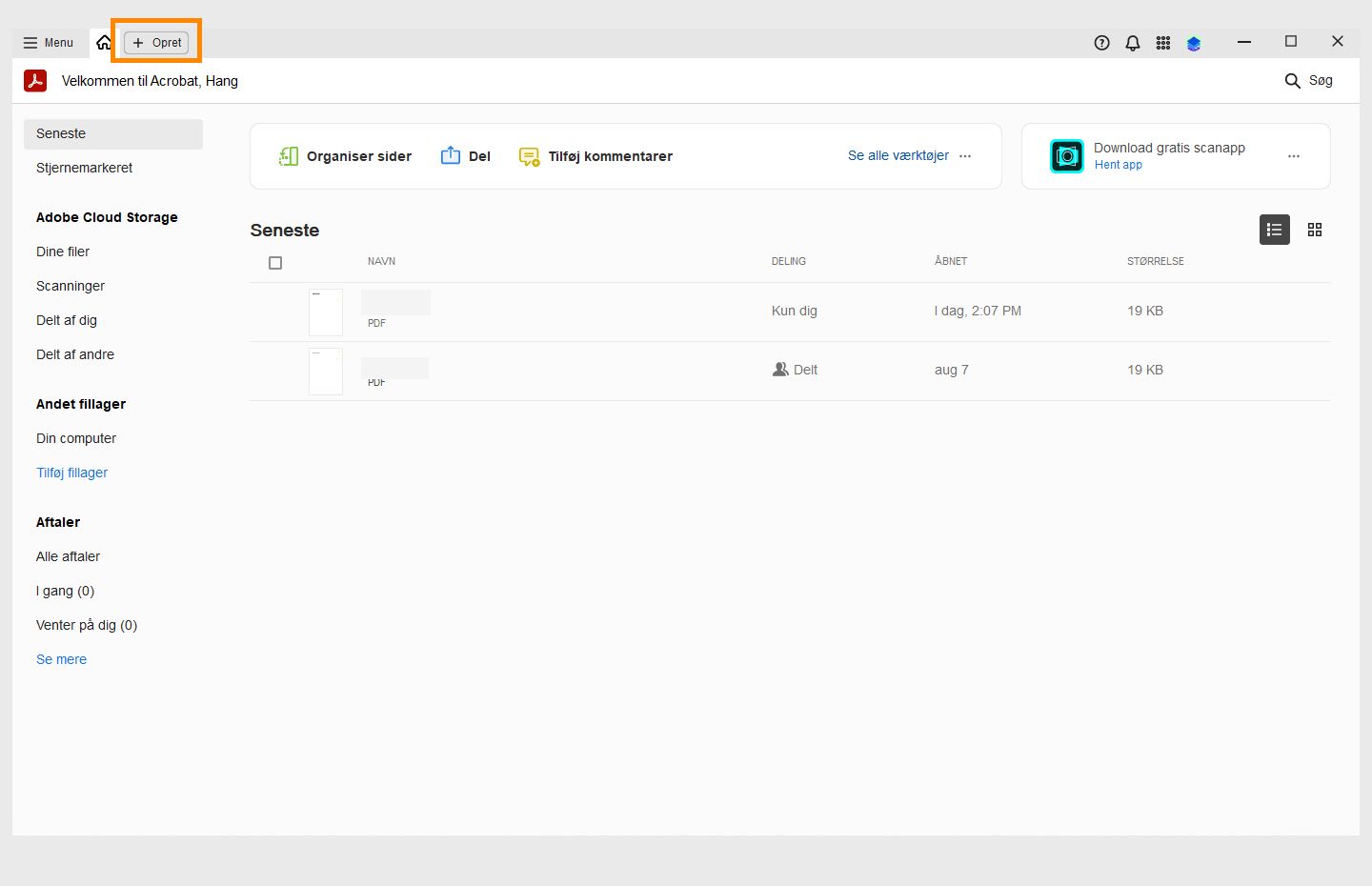Click the red Acrobat logo icon
Screen dimensions: 1372x886
[x=35, y=81]
